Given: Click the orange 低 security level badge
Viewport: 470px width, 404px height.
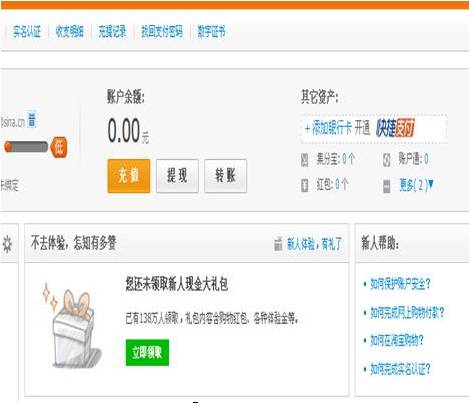Looking at the screenshot, I should [x=59, y=147].
